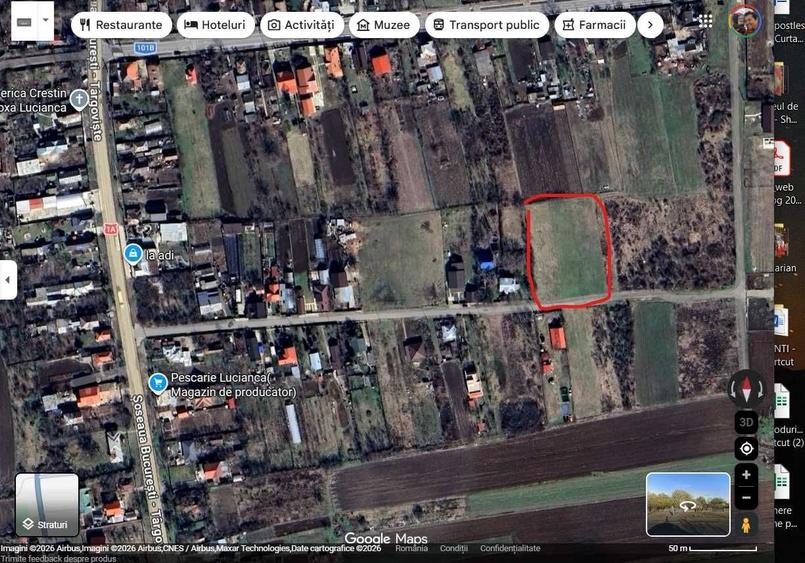Toggle the 3D view button
The height and width of the screenshot is (563, 805).
[746, 422]
